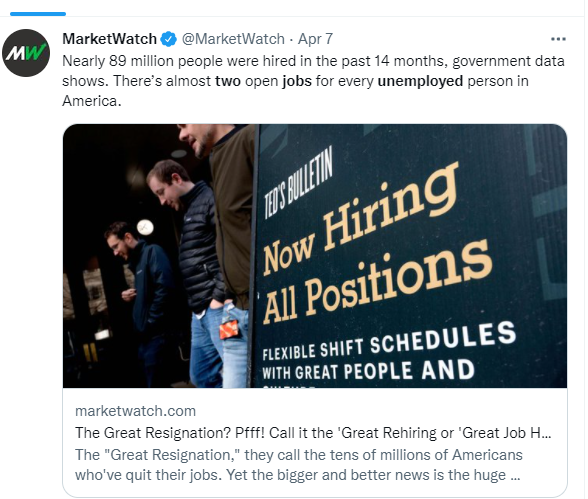Click the MarketWatch display name
The width and height of the screenshot is (588, 499).
click(110, 39)
